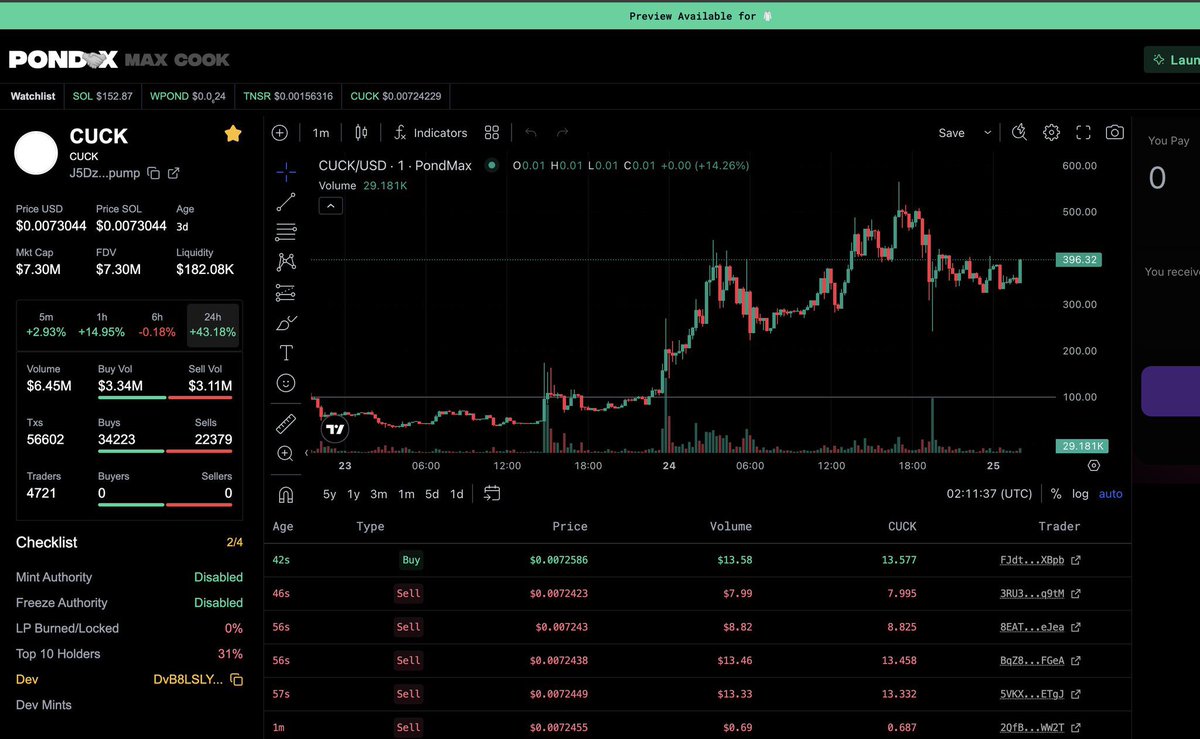Toggle the CUCK favorite star
This screenshot has height=739, width=1200.
click(233, 133)
